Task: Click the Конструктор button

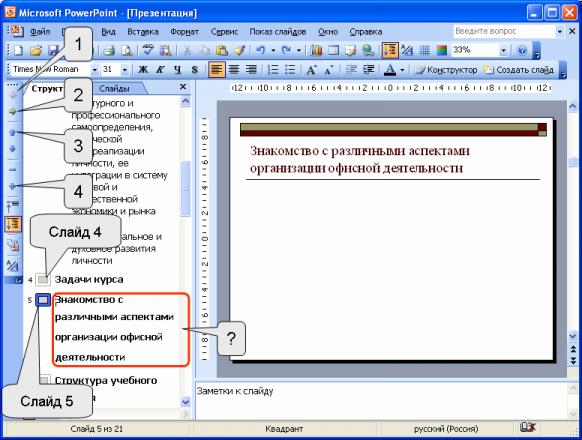Action: (x=446, y=70)
